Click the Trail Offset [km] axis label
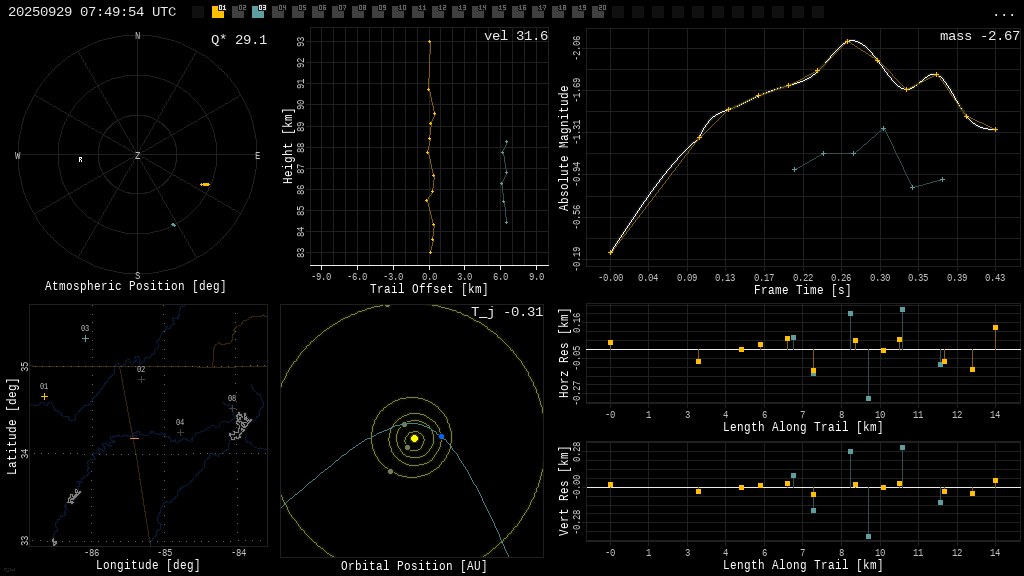This screenshot has height=576, width=1024. 428,289
